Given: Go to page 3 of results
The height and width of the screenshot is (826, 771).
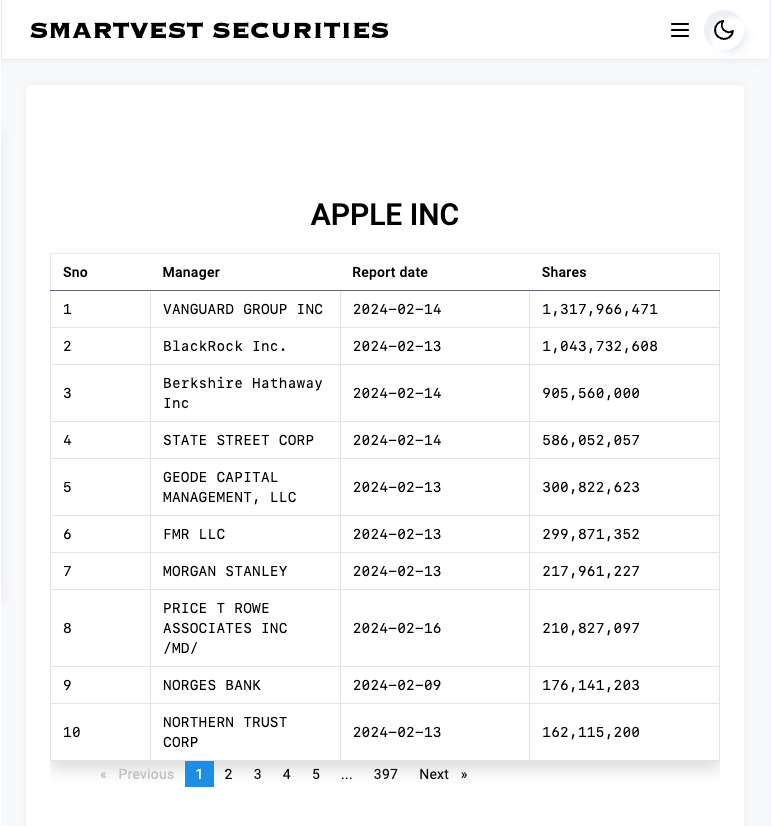Looking at the screenshot, I should tap(257, 774).
